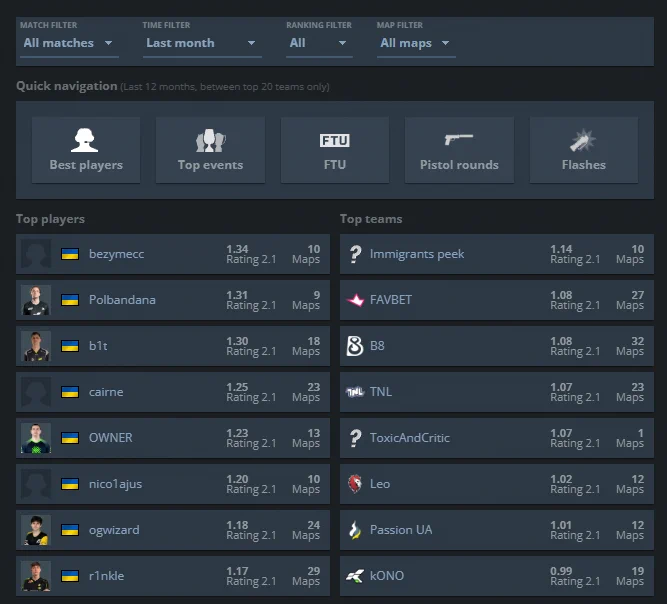
Task: Open the Best players quick navigation tile
Action: point(86,150)
